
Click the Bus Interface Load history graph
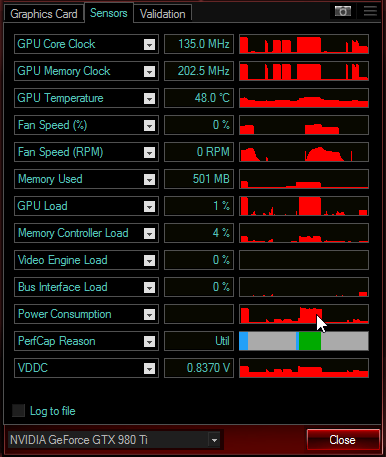point(304,287)
